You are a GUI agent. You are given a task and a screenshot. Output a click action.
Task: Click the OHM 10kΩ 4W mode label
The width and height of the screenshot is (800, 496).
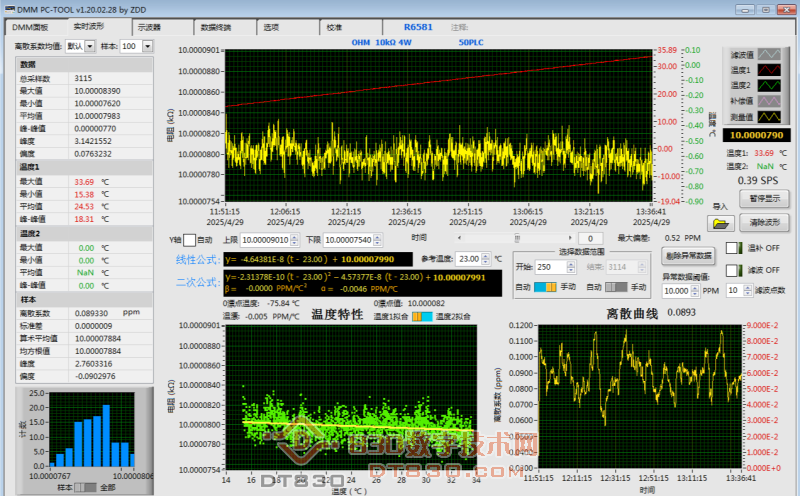[x=381, y=42]
